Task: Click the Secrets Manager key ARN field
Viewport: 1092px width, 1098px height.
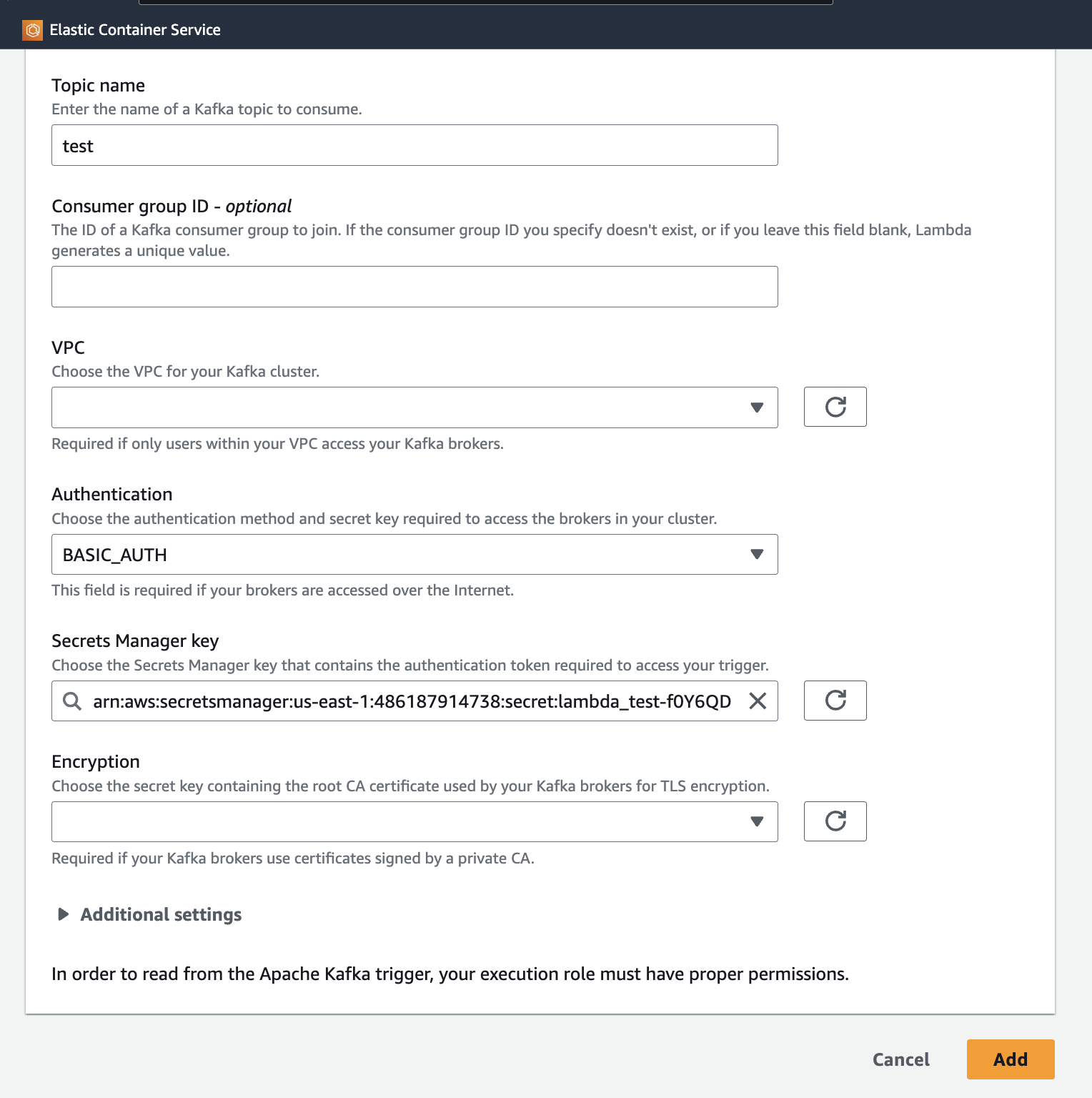Action: pos(412,701)
